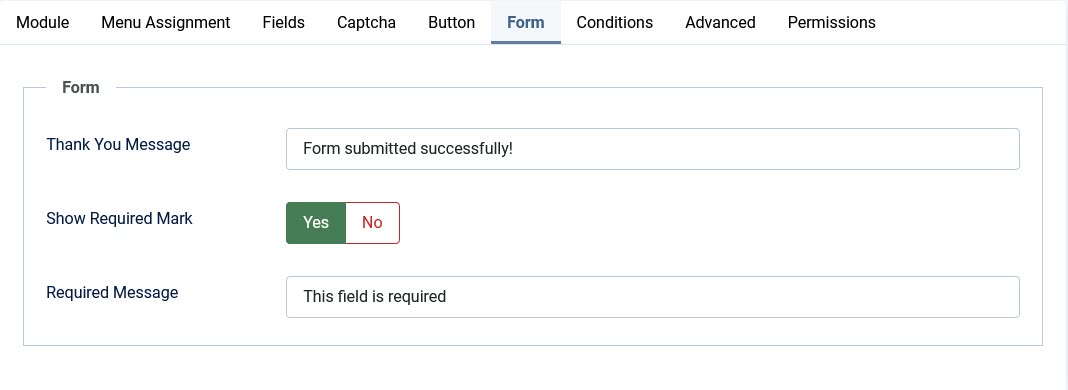Click the Form fieldset legend
The width and height of the screenshot is (1068, 390).
click(80, 87)
